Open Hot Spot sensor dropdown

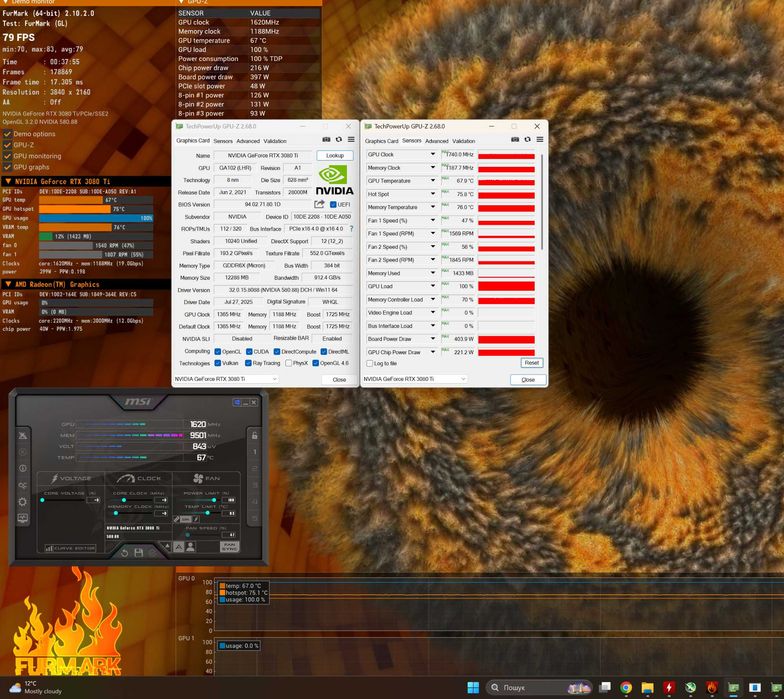(x=432, y=194)
